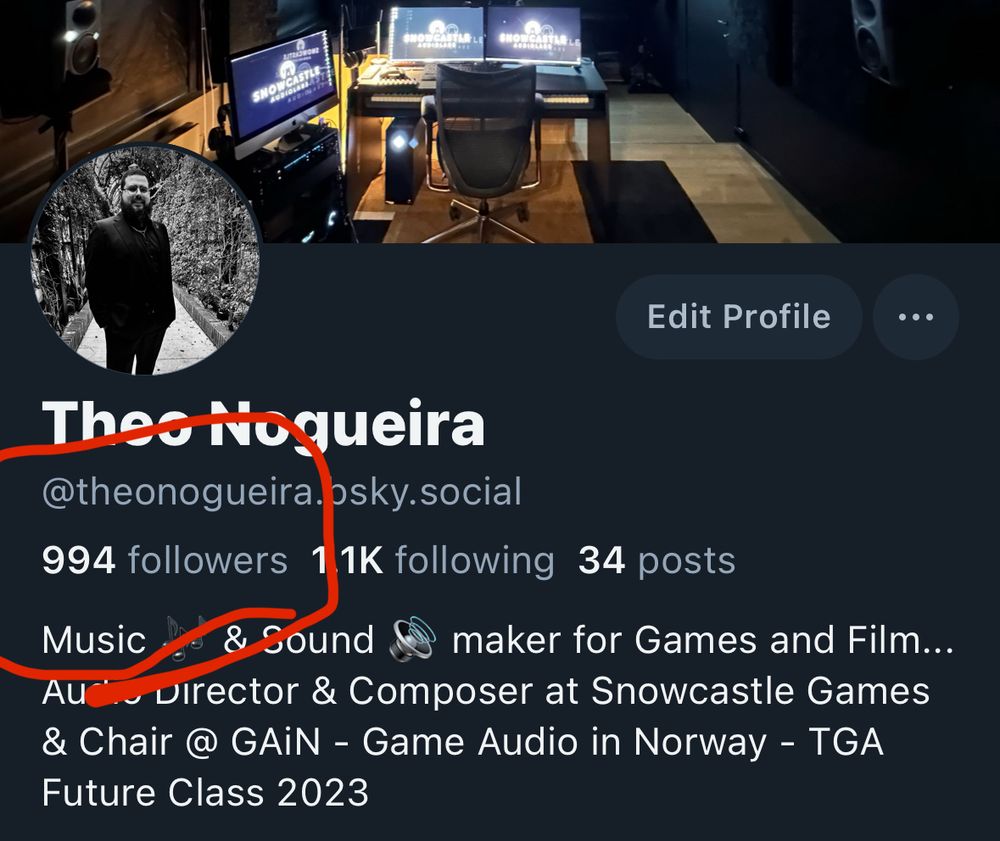Click the @theonogueira.bsky.social handle

281,492
